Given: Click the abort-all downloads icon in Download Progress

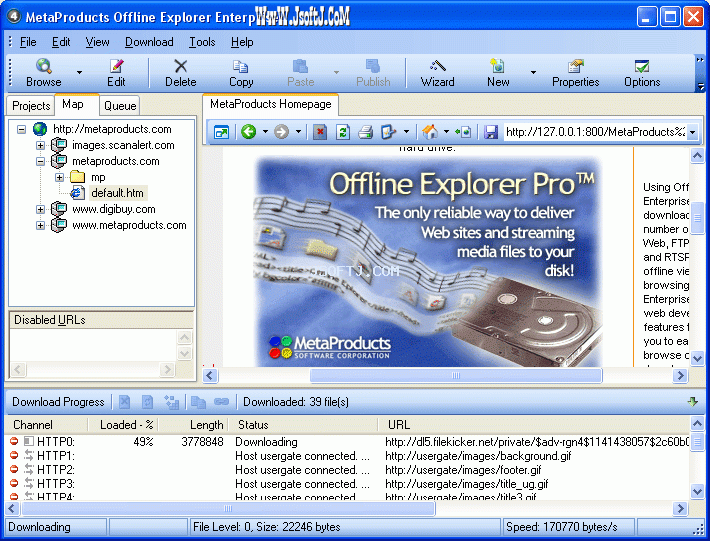Looking at the screenshot, I should 125,402.
